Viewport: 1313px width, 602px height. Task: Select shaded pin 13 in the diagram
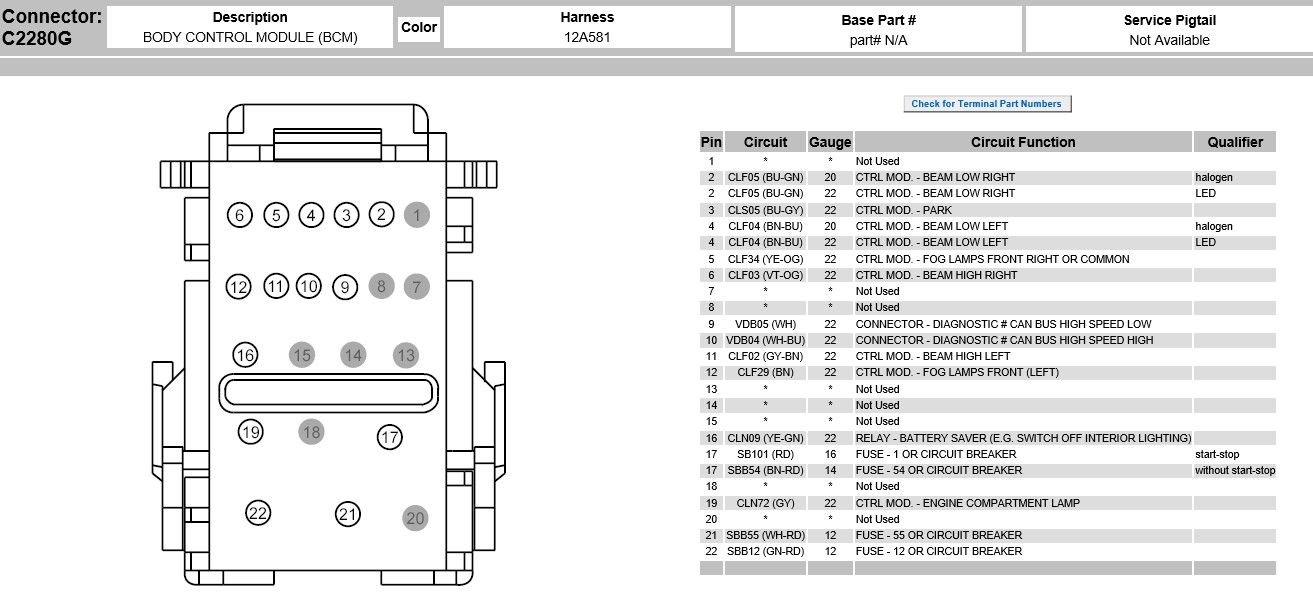pyautogui.click(x=406, y=353)
